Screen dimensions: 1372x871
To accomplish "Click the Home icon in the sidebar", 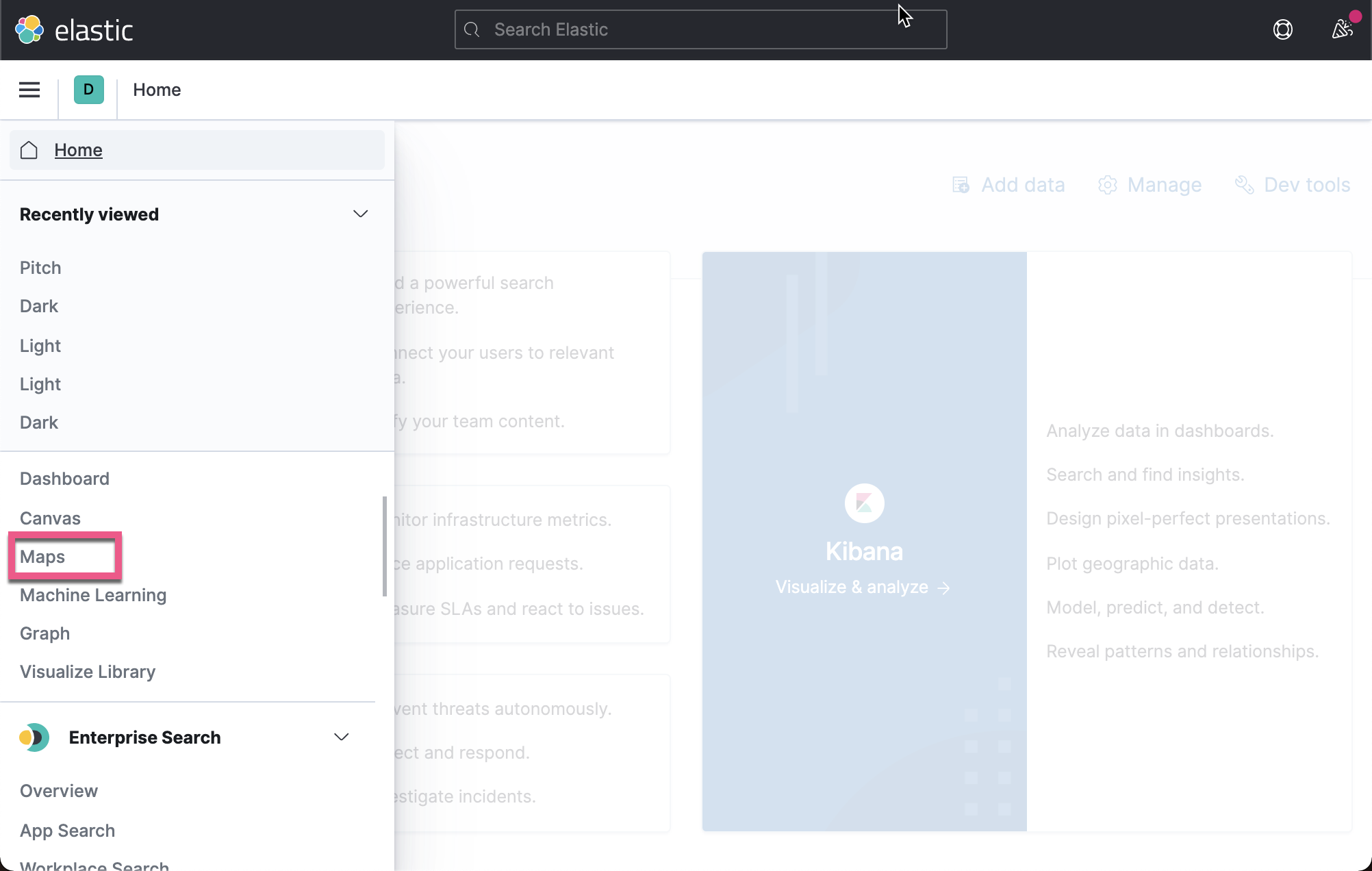I will pyautogui.click(x=29, y=150).
